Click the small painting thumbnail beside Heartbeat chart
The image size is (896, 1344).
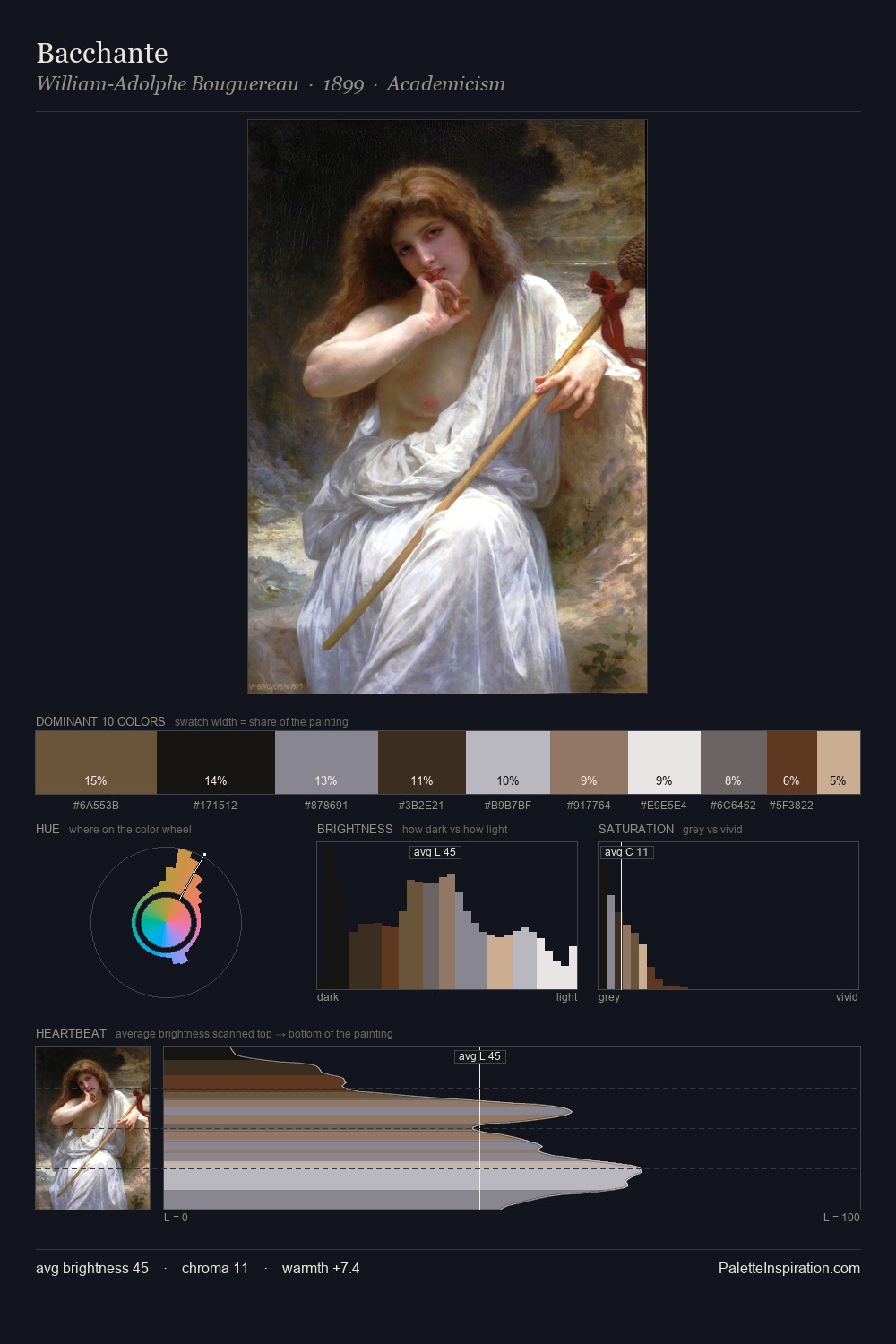tap(93, 1128)
